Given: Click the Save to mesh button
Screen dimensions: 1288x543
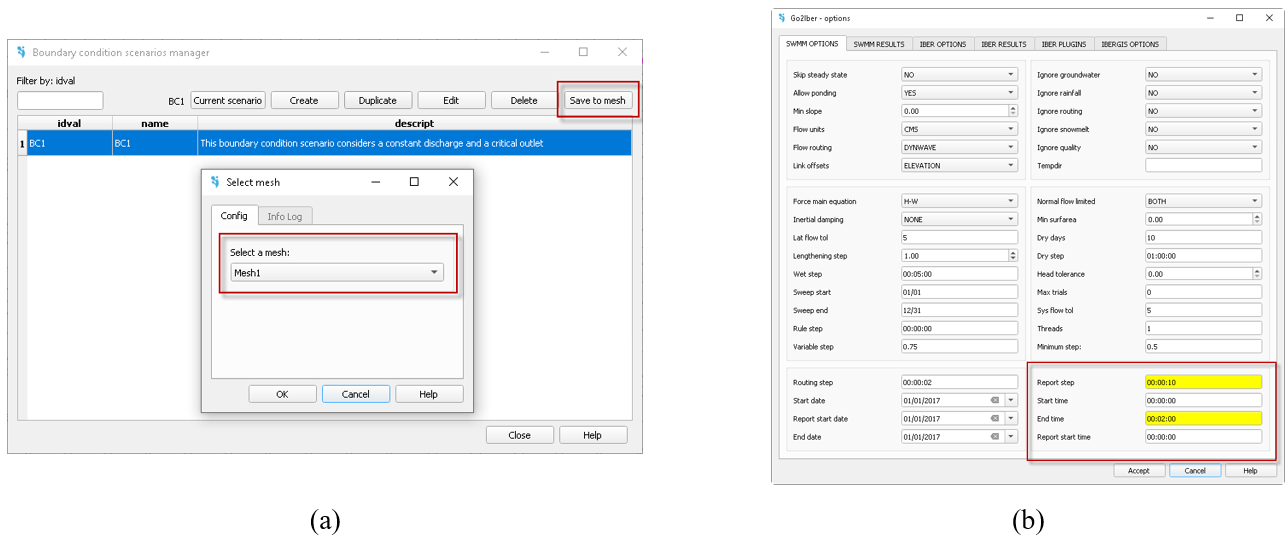Looking at the screenshot, I should point(597,100).
